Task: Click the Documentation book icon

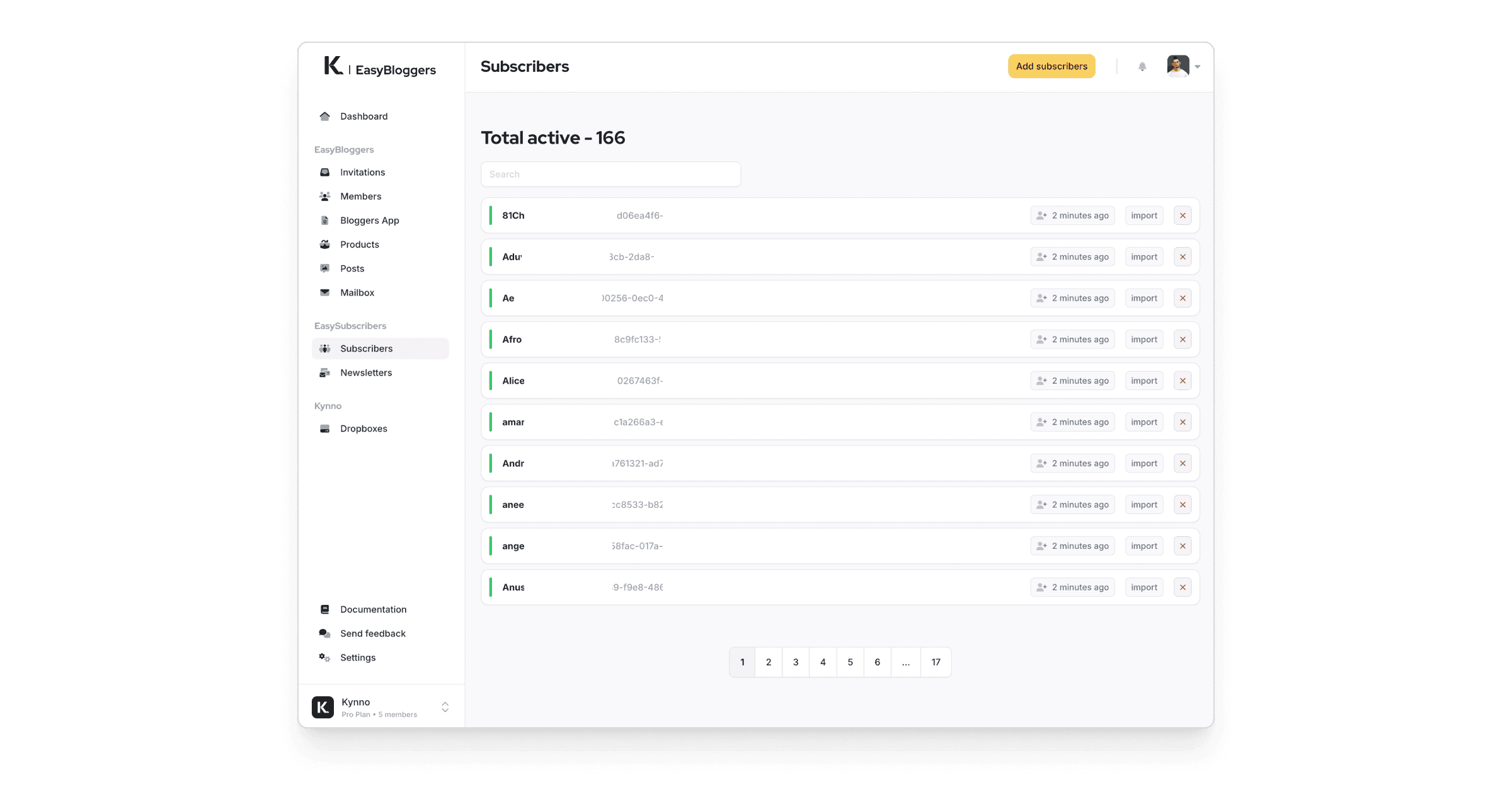Action: [x=324, y=609]
